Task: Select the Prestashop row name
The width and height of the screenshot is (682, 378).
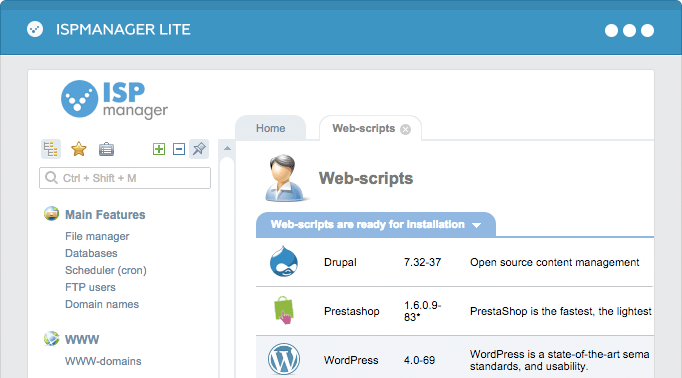Action: pos(351,311)
